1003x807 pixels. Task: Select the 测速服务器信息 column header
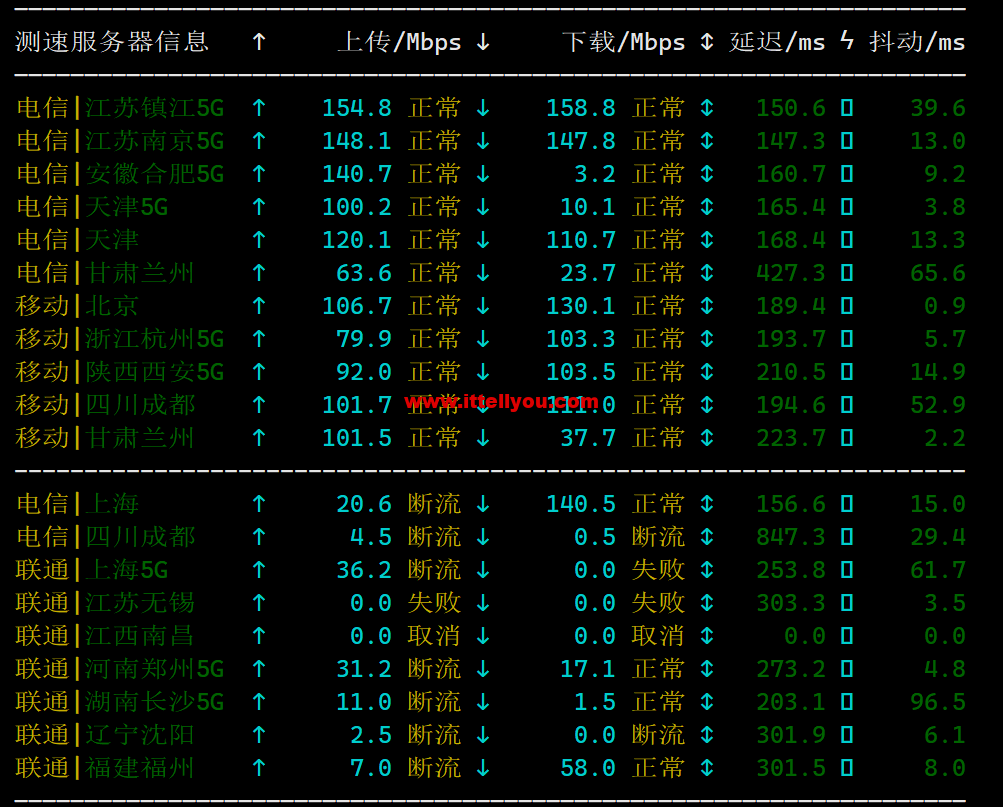coord(111,42)
